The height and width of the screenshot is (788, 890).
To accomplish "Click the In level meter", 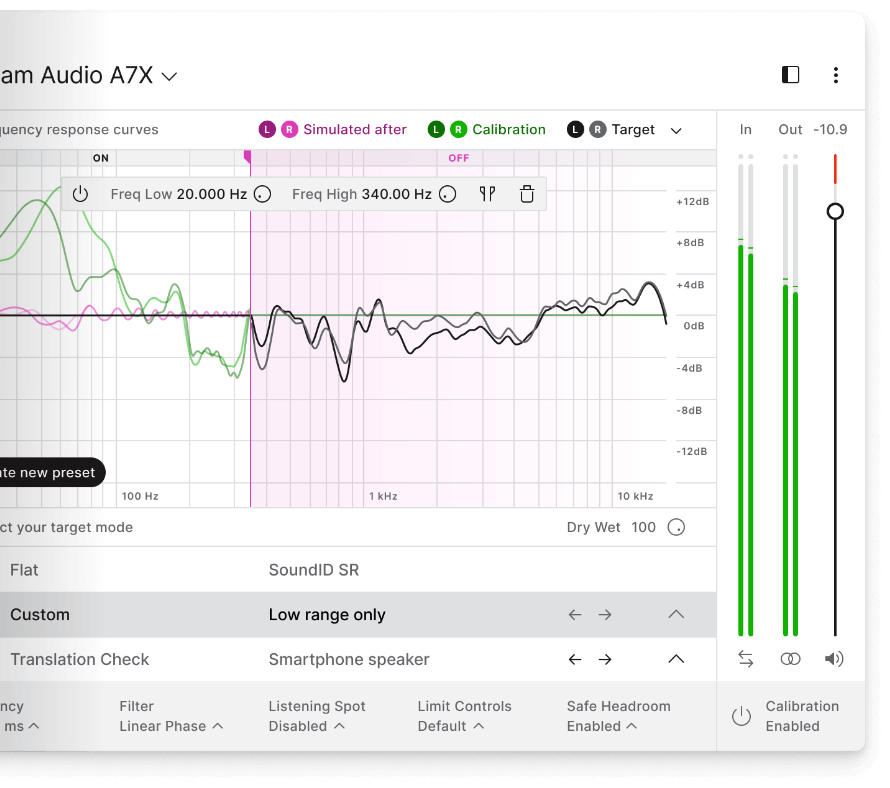I will pyautogui.click(x=746, y=395).
